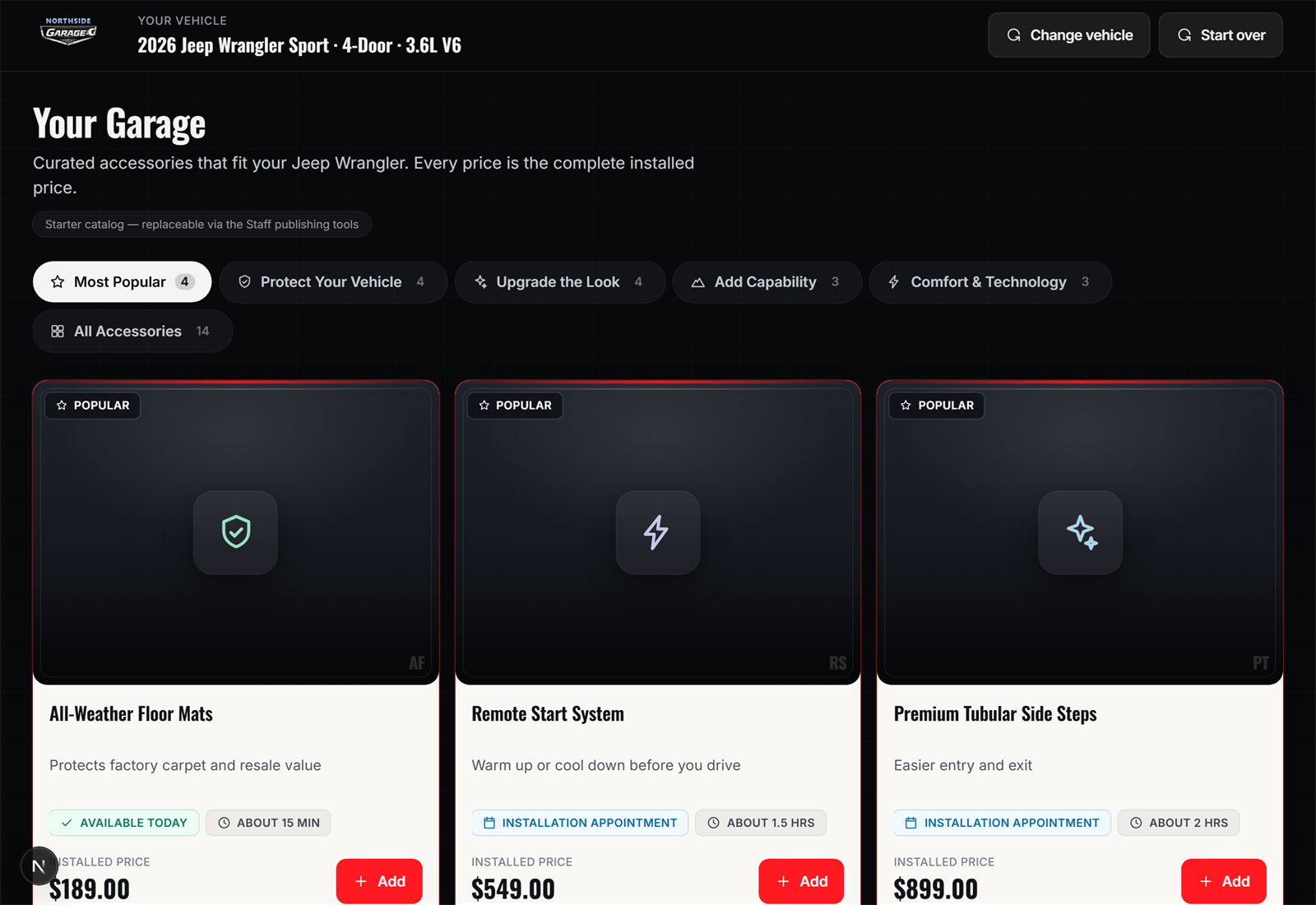The width and height of the screenshot is (1316, 905).
Task: Click "Warm up or cool down before you drive"
Action: tap(606, 765)
